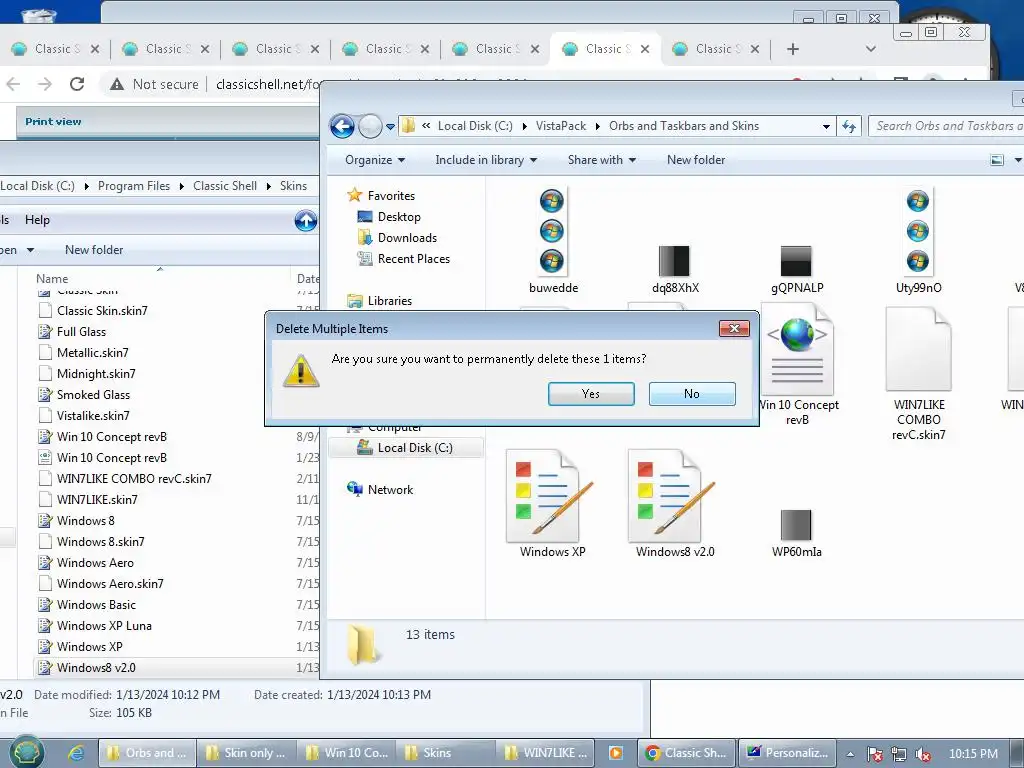The width and height of the screenshot is (1024, 768).
Task: Click Program Files in the Skins window breadcrumb
Action: coord(134,186)
